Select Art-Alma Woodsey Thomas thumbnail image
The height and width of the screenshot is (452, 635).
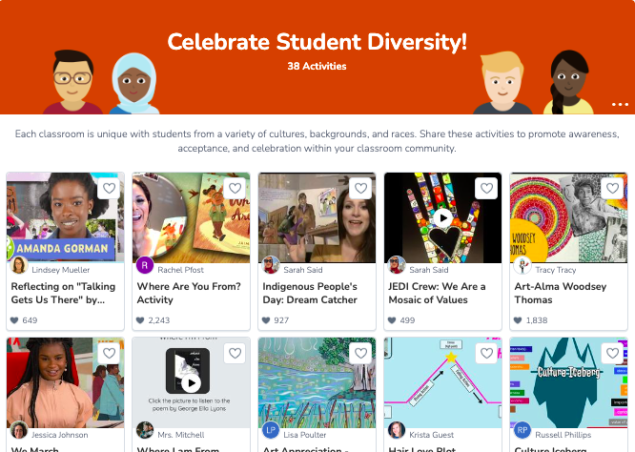point(569,218)
